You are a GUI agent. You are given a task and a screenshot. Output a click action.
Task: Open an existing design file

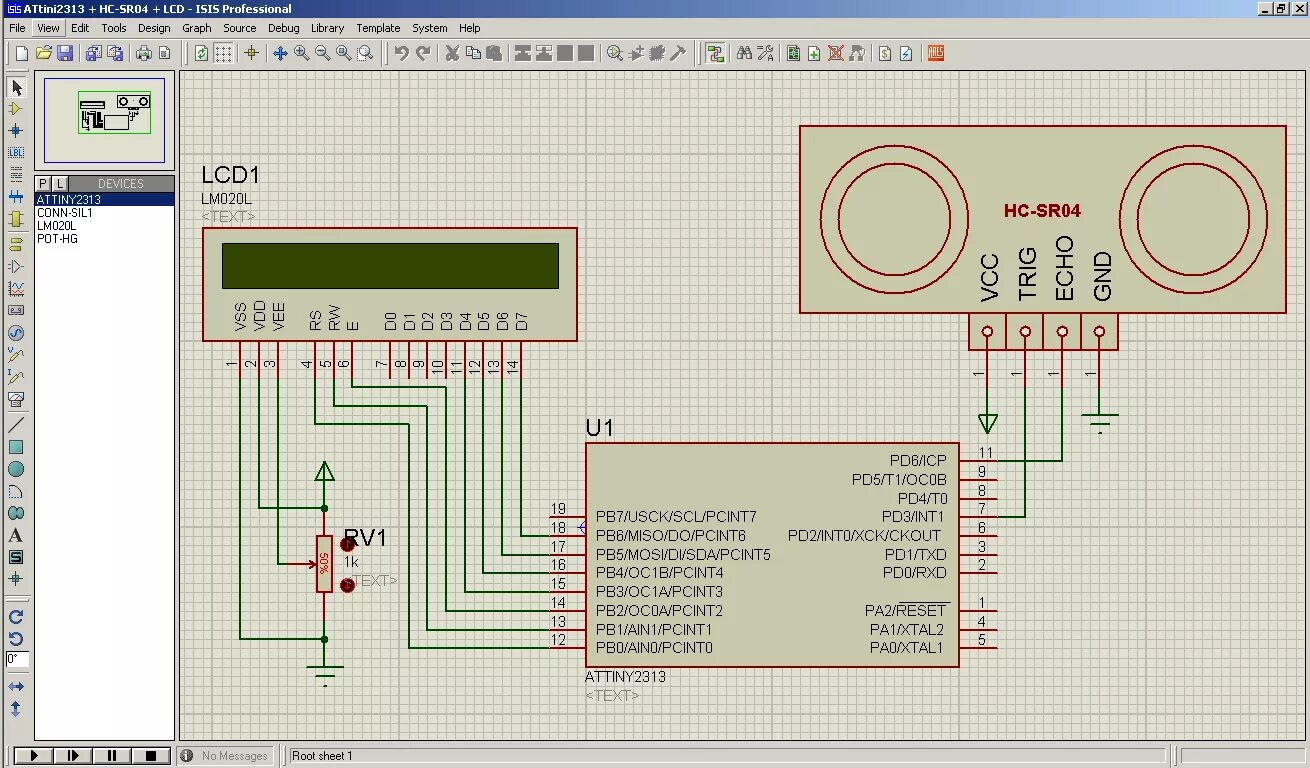click(43, 53)
